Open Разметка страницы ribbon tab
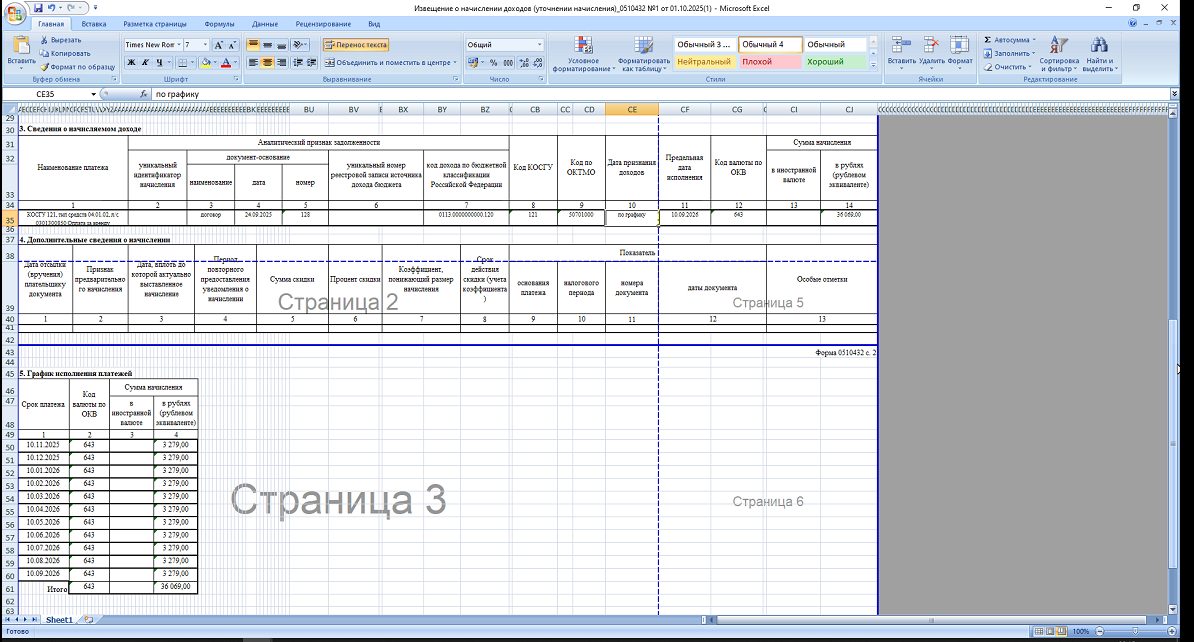 tap(155, 24)
